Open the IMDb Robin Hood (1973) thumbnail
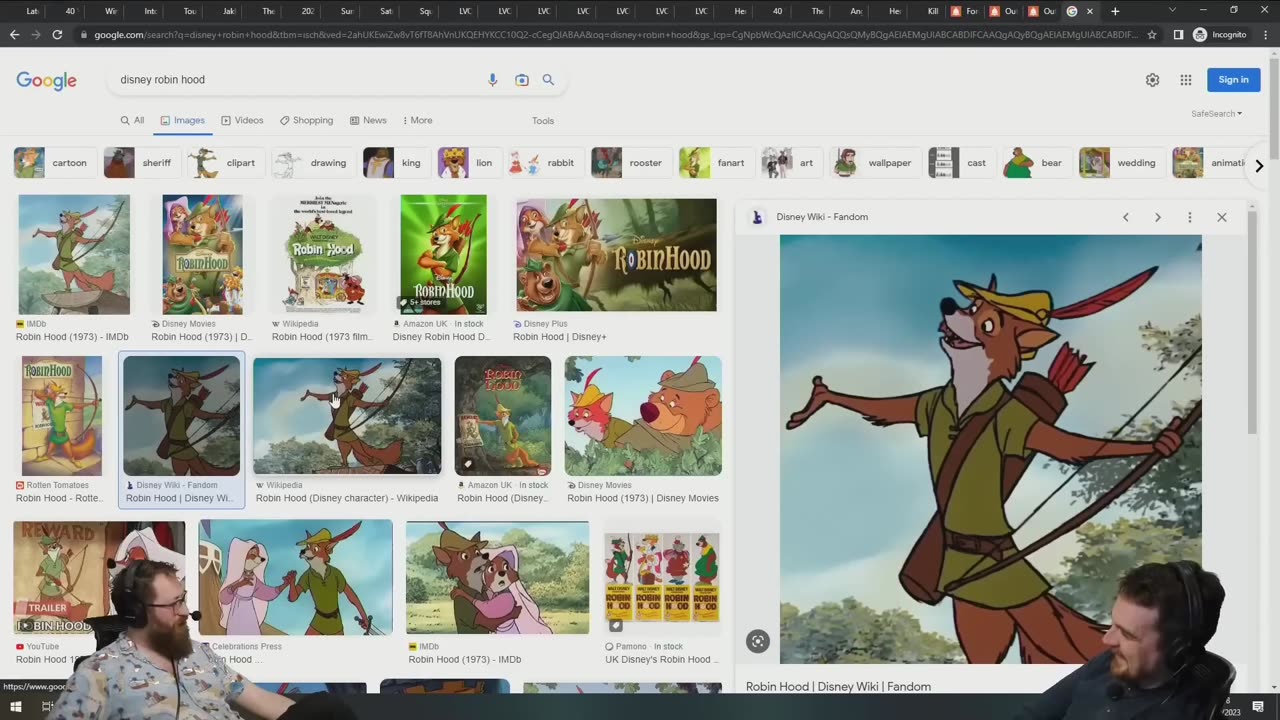 pyautogui.click(x=74, y=255)
